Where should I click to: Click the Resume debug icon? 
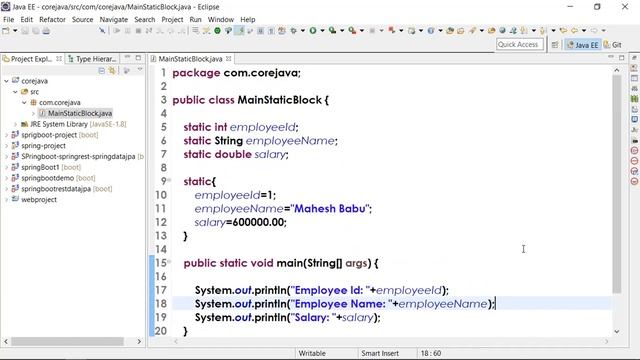click(x=117, y=31)
